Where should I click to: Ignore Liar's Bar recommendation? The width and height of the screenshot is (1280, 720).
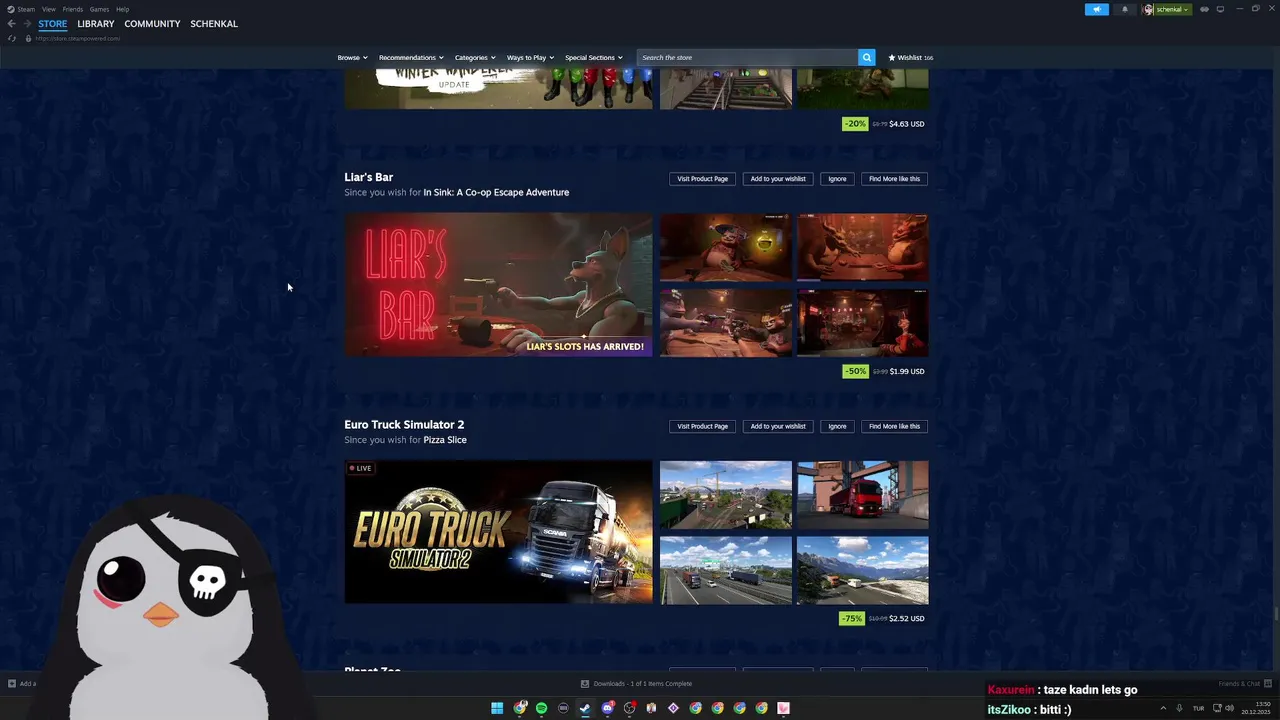point(837,179)
